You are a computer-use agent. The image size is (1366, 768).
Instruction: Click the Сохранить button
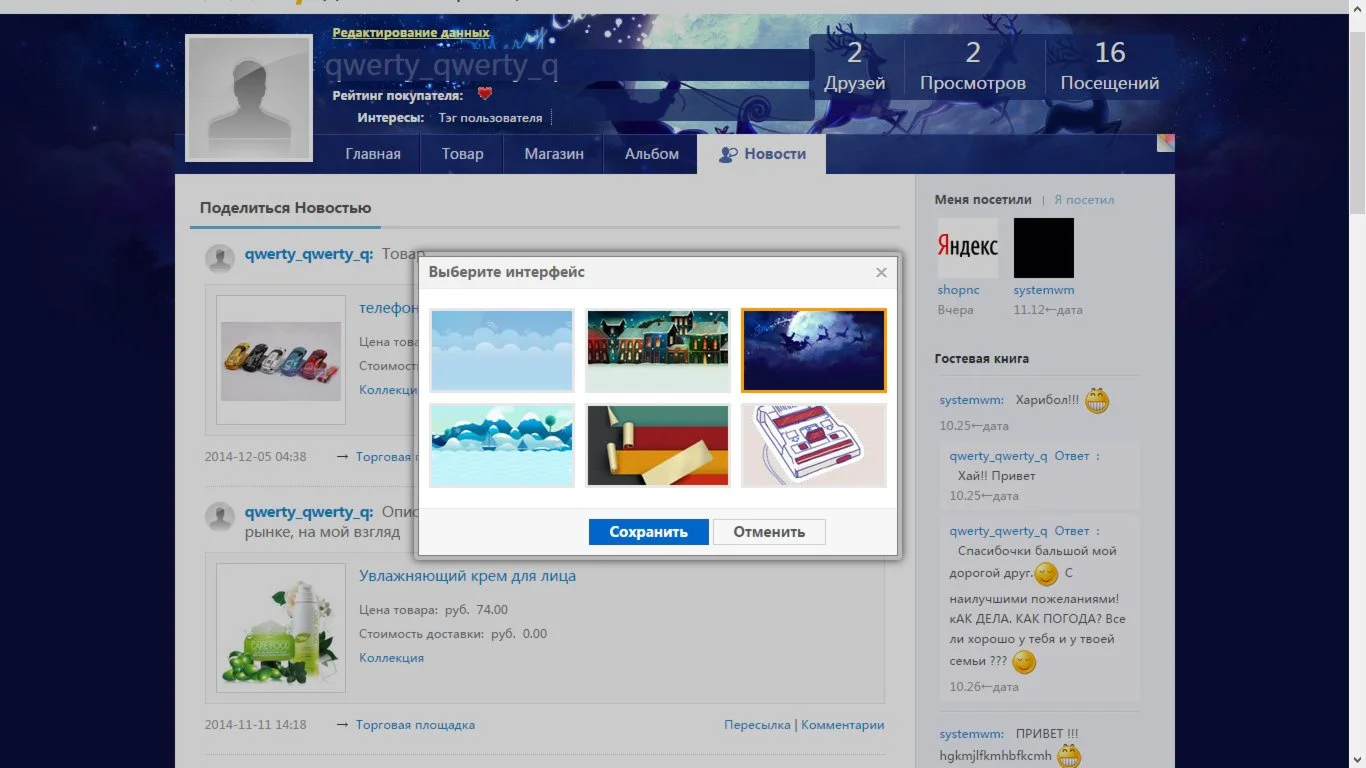649,532
